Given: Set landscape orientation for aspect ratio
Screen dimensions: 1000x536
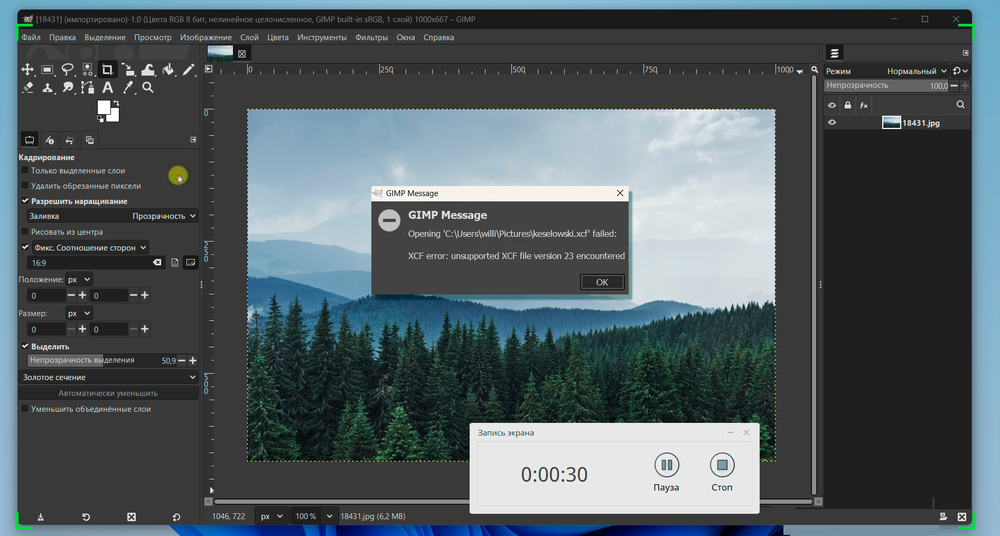Looking at the screenshot, I should (x=190, y=262).
